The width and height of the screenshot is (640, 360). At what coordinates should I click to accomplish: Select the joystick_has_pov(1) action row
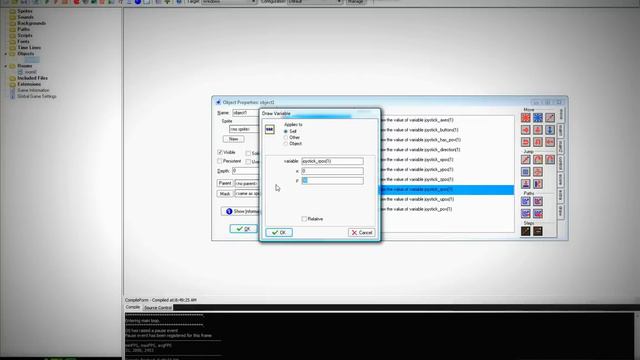click(446, 140)
